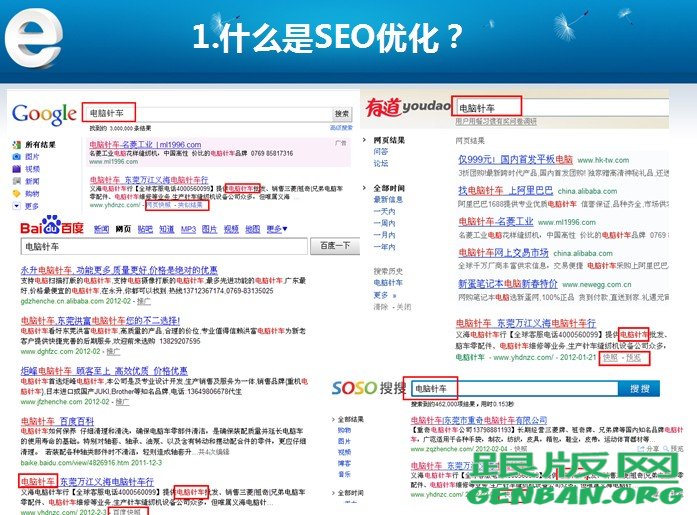This screenshot has height=515, width=697.
Task: Expand Youdao search history 更多 »
Action: pyautogui.click(x=385, y=295)
